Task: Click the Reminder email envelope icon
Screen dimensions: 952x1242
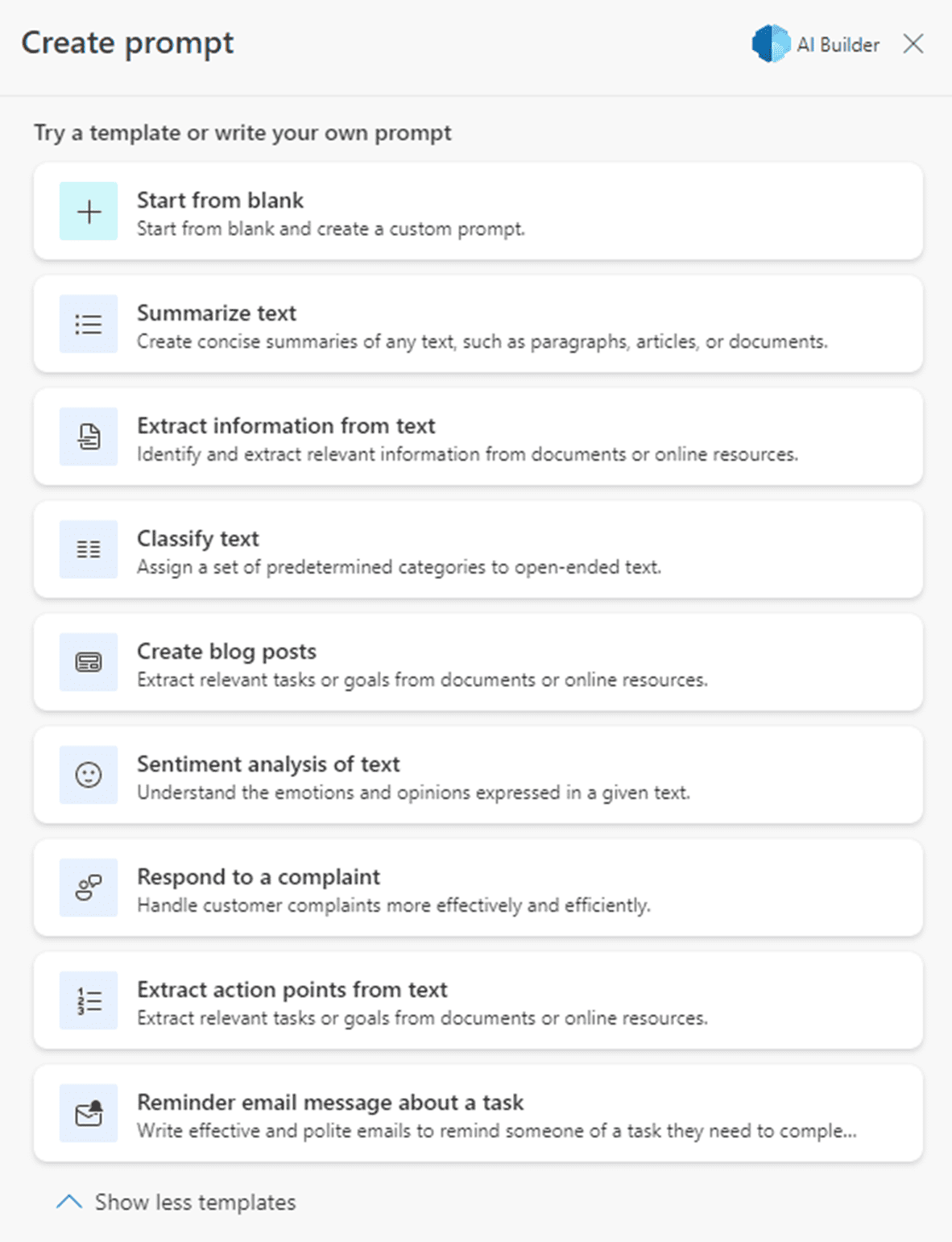Action: (89, 1114)
